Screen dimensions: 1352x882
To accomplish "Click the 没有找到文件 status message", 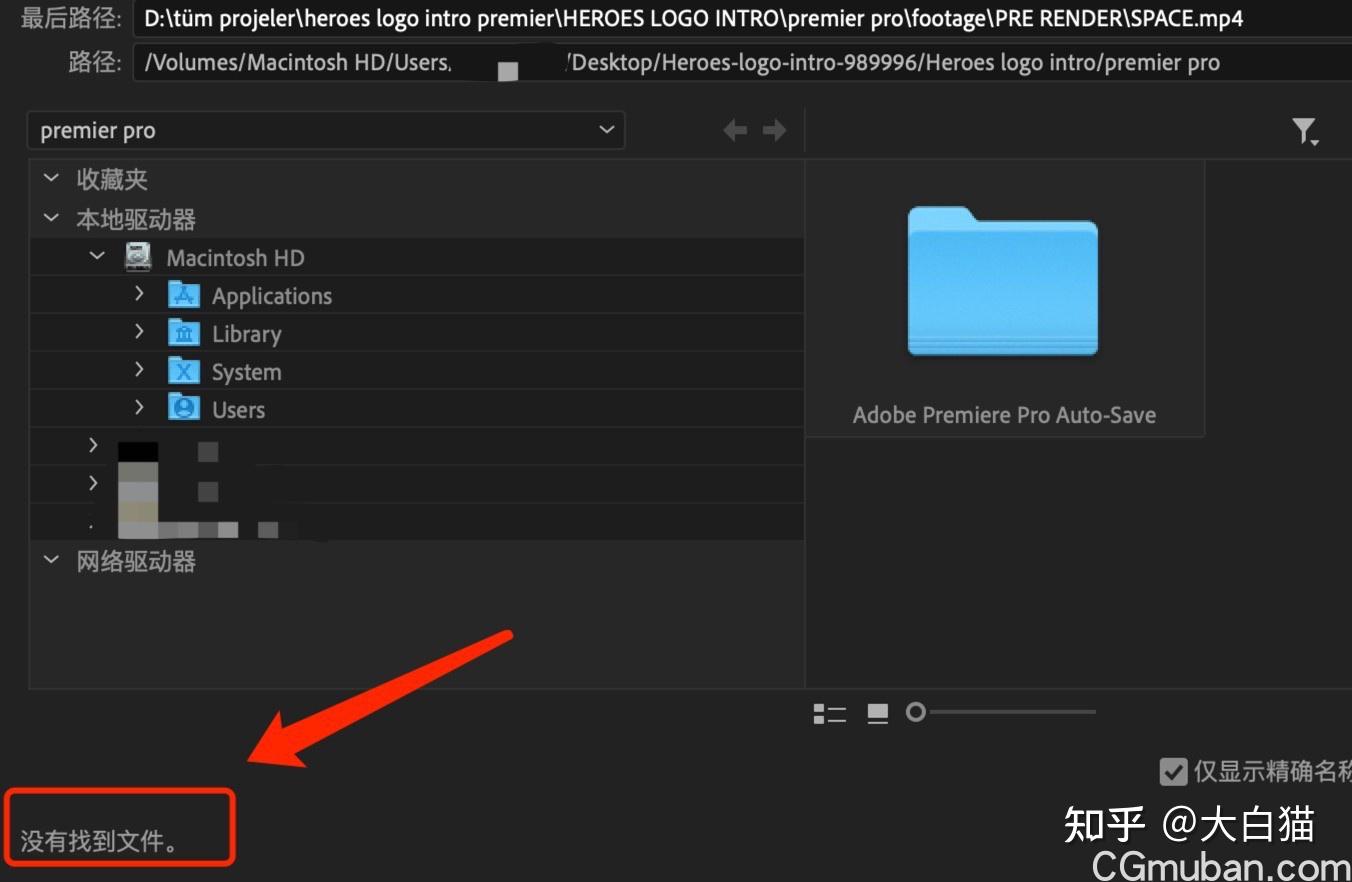I will click(x=100, y=841).
